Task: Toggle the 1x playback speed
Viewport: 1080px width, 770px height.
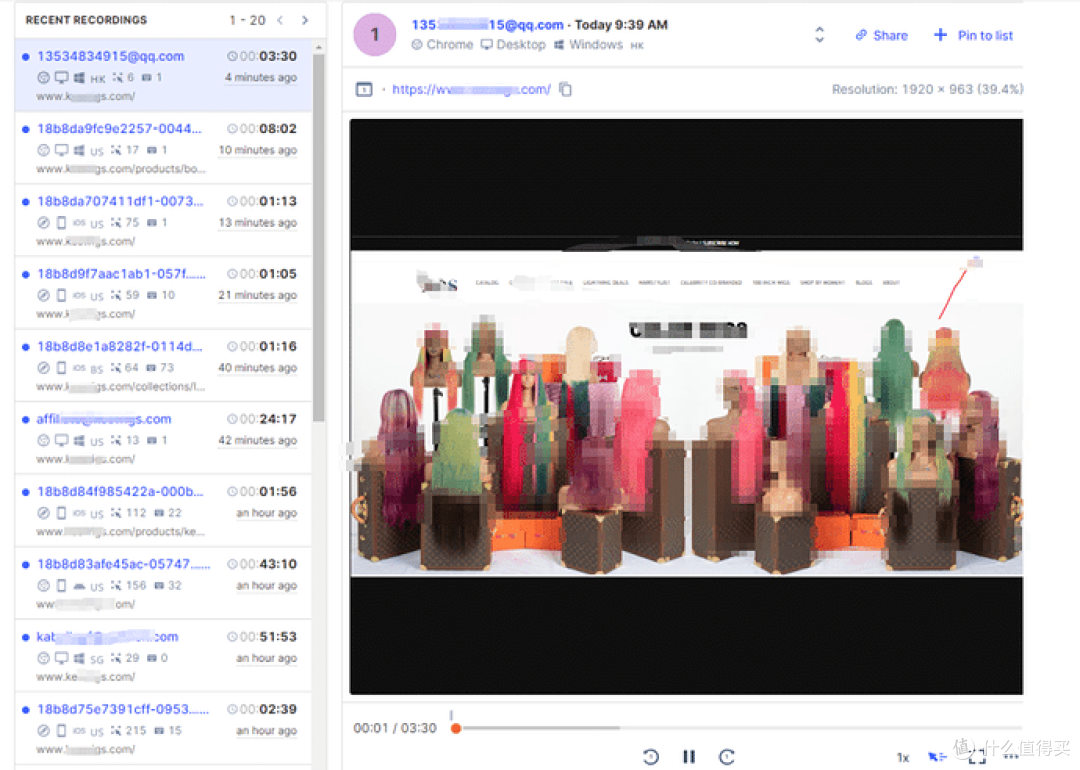Action: (903, 756)
